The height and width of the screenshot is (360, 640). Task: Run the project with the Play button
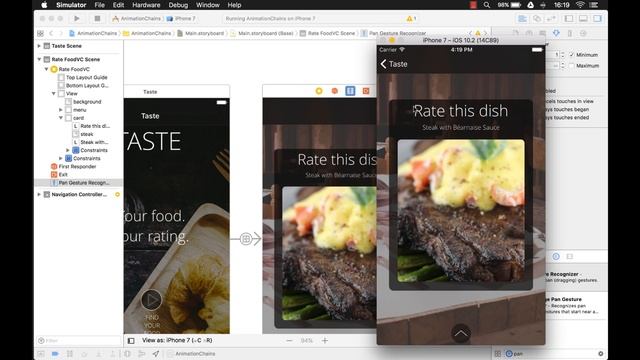tap(77, 18)
